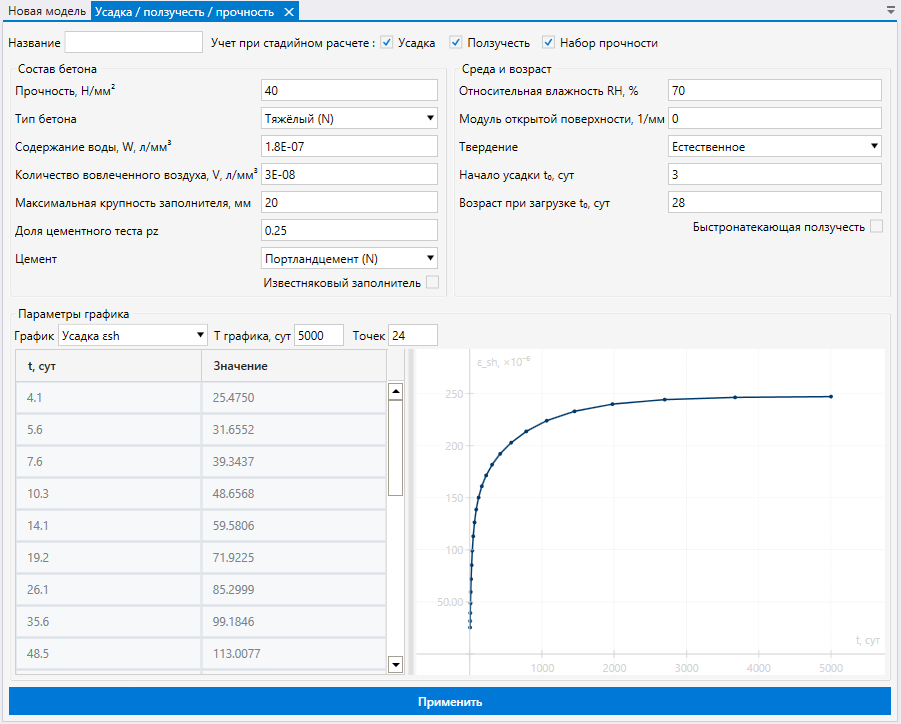Toggle the Набор прочности checkbox
The width and height of the screenshot is (901, 724).
[x=548, y=43]
